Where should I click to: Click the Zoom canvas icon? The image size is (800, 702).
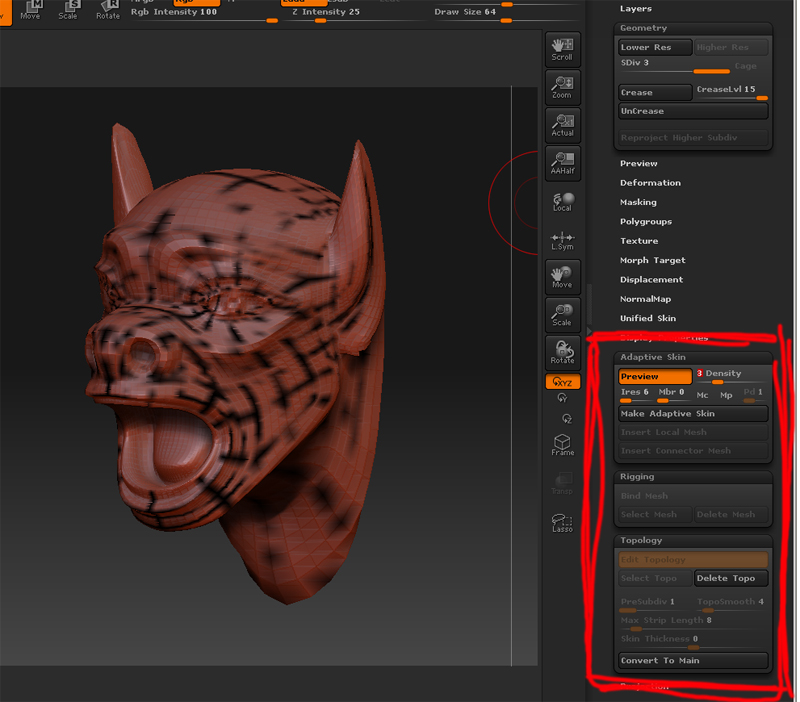click(562, 86)
